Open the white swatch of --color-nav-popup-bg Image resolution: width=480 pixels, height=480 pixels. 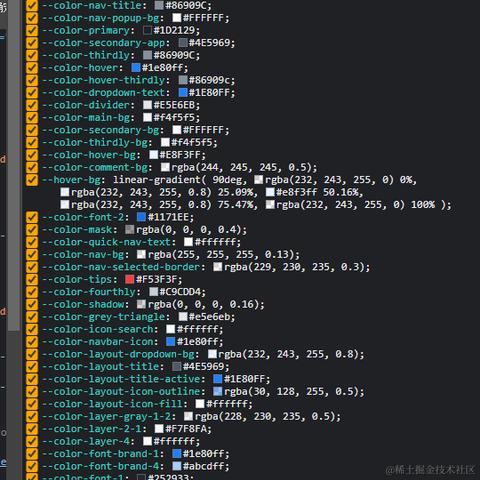pos(177,18)
